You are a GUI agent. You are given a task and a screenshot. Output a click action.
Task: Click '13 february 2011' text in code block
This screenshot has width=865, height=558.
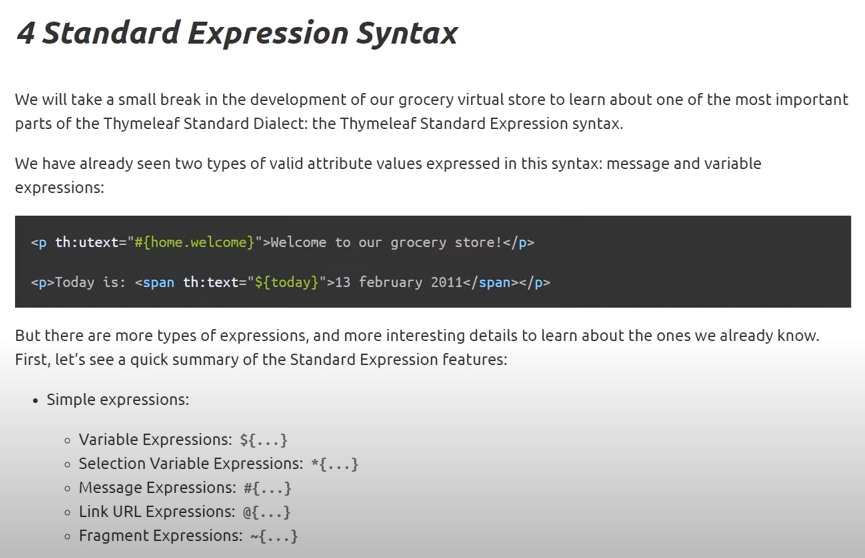click(398, 282)
